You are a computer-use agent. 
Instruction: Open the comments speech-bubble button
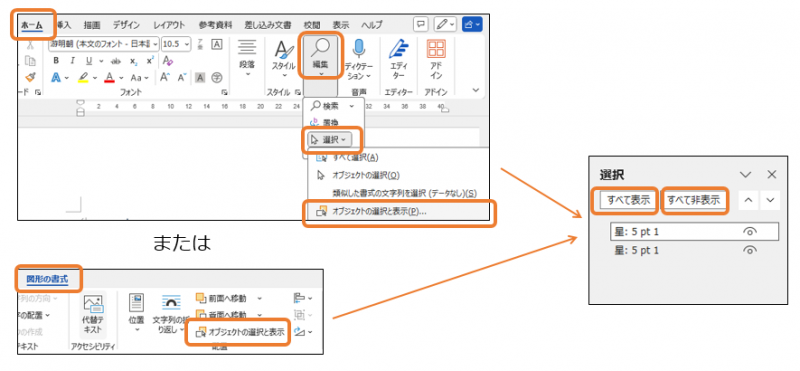tap(421, 24)
